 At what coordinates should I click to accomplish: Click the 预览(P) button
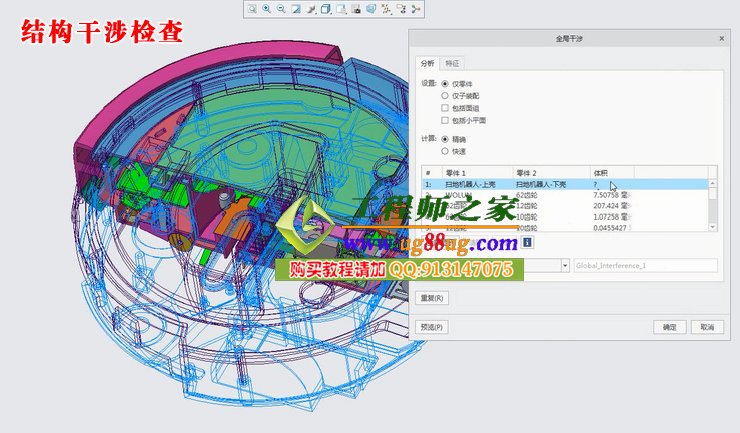click(432, 327)
